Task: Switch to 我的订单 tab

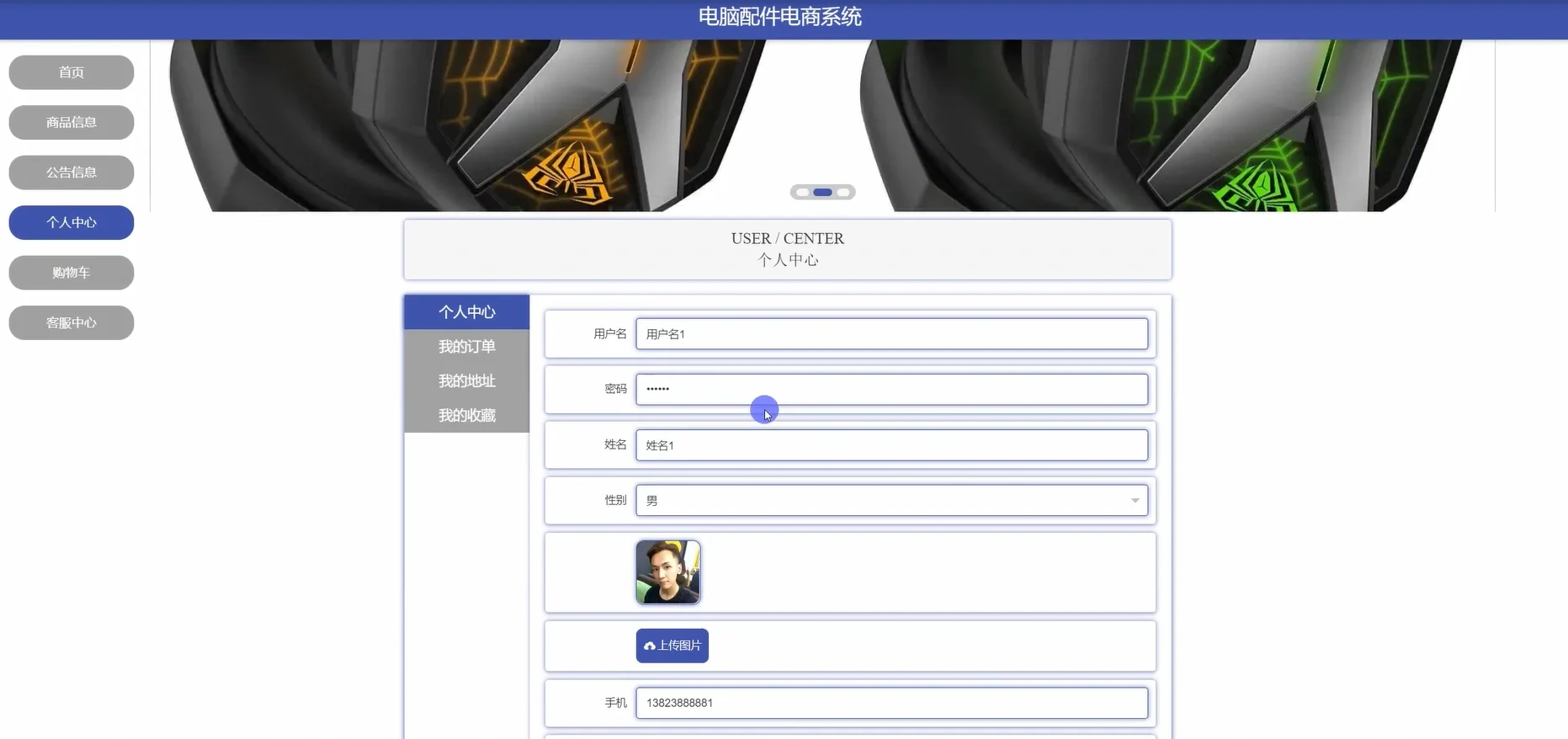Action: coord(467,347)
